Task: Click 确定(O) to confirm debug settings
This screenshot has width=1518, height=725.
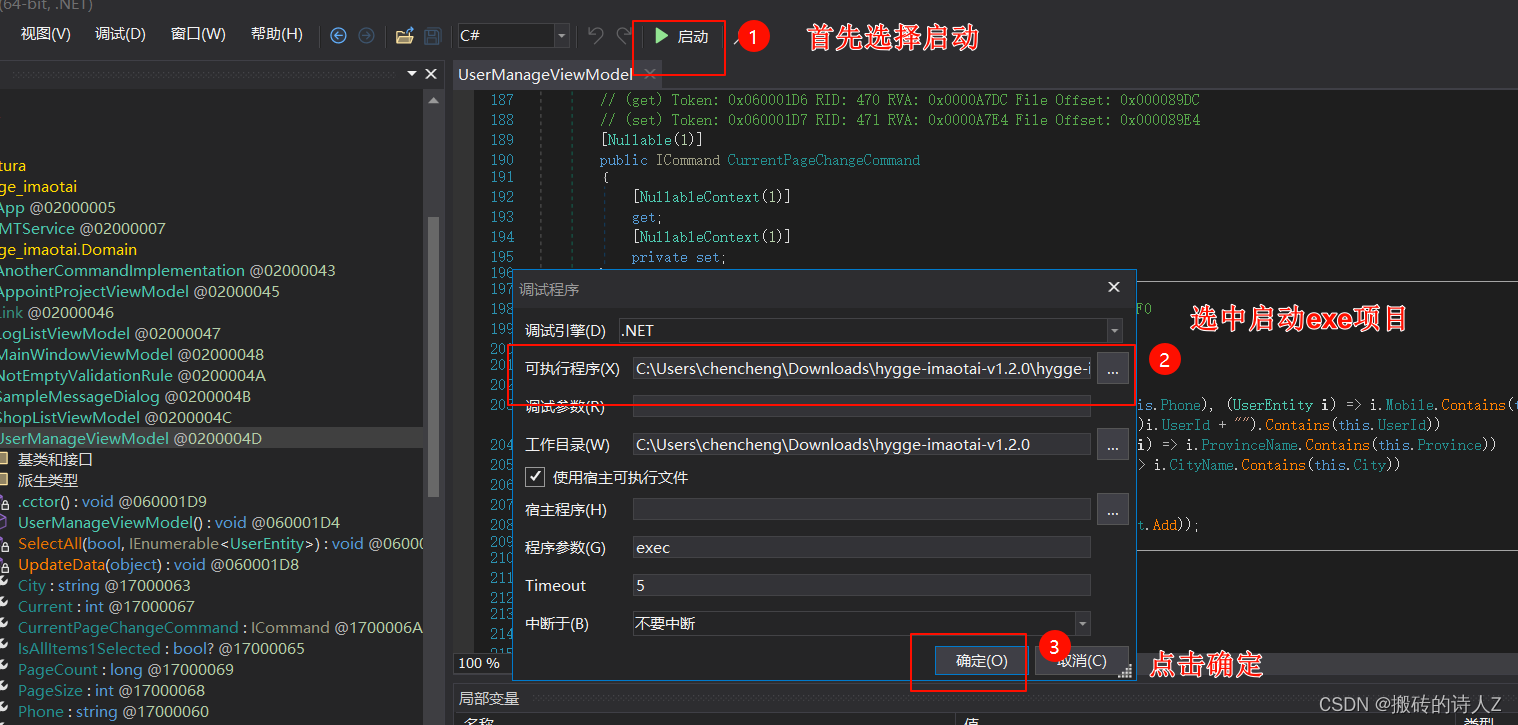Action: point(981,661)
